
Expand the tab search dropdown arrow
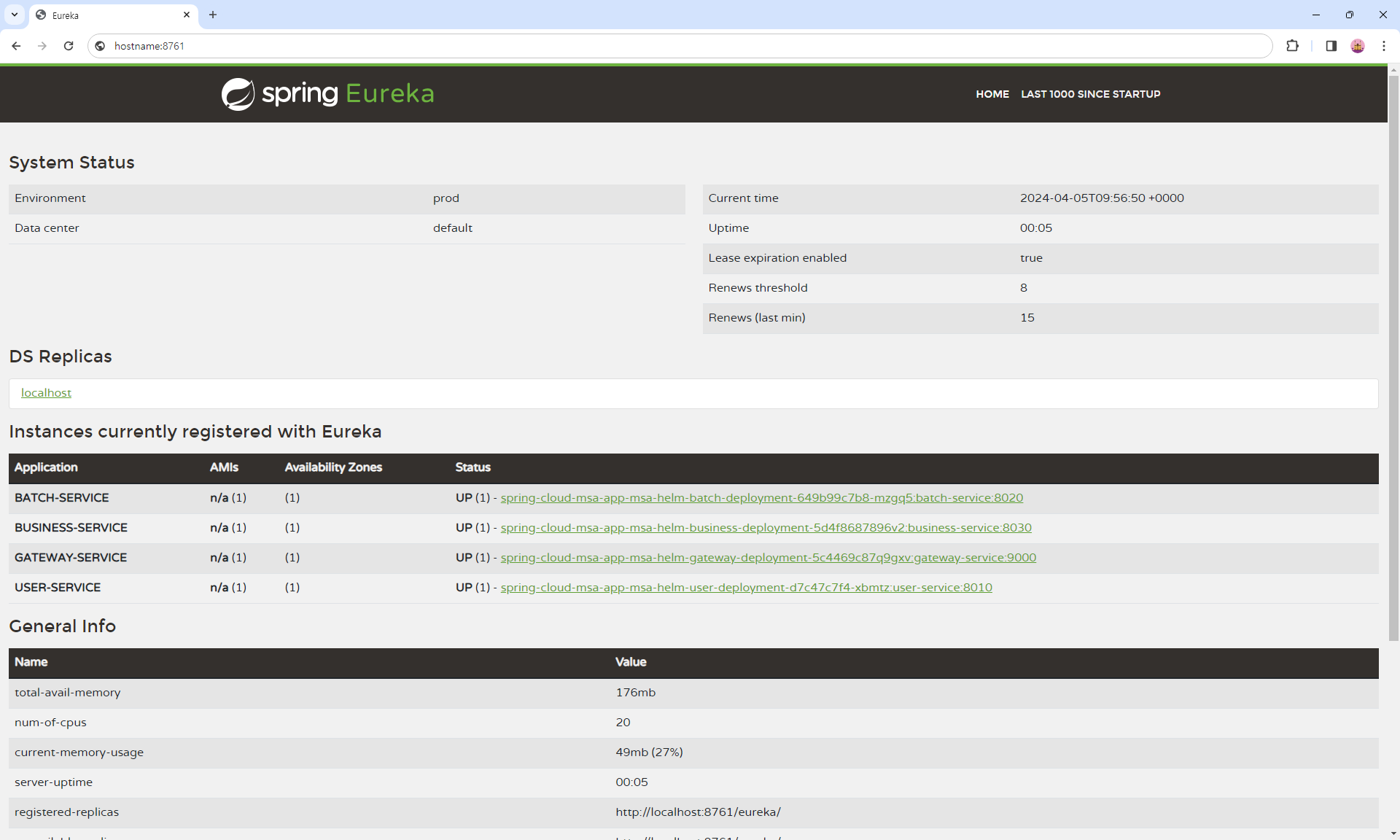(14, 15)
